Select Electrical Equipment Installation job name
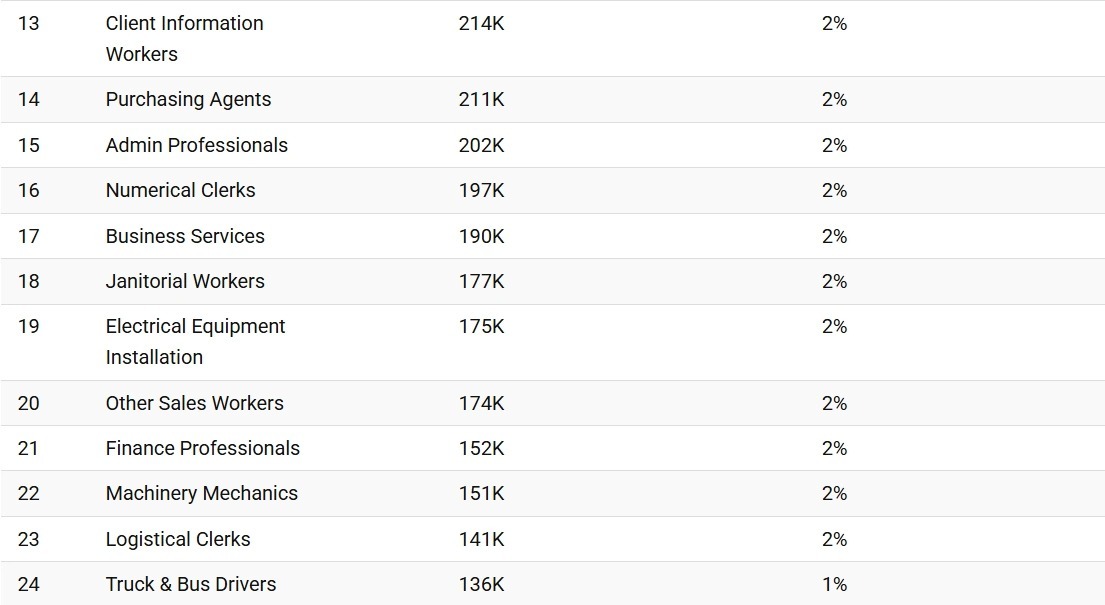The height and width of the screenshot is (605, 1105). tap(195, 342)
